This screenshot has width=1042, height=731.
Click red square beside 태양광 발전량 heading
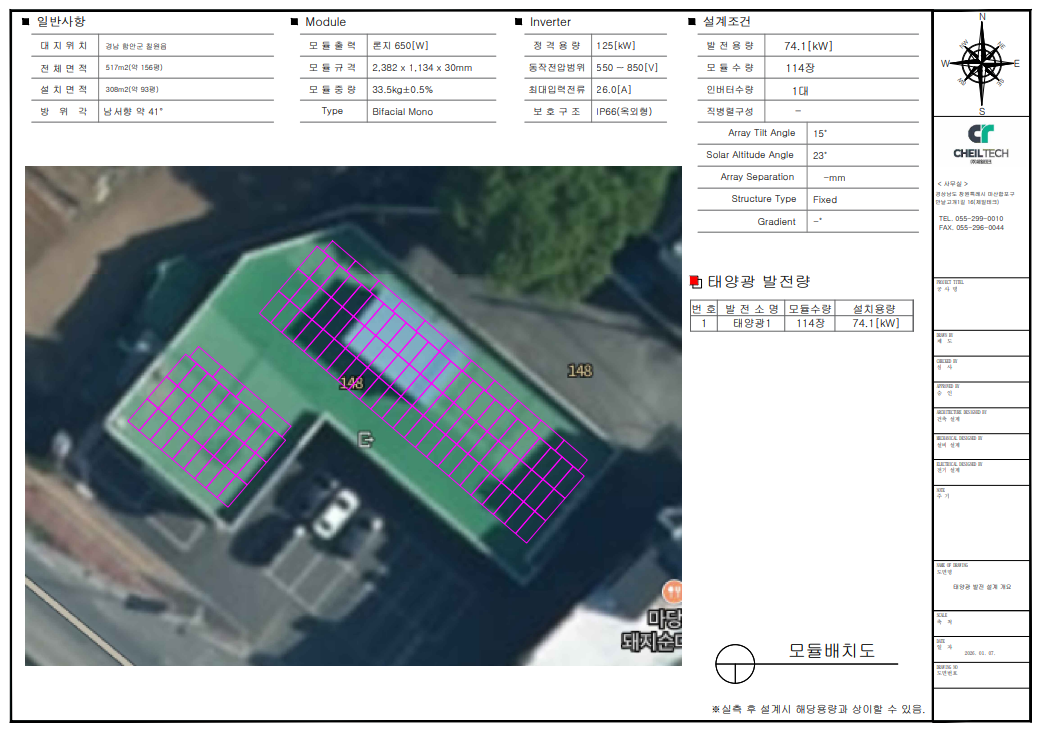point(696,282)
